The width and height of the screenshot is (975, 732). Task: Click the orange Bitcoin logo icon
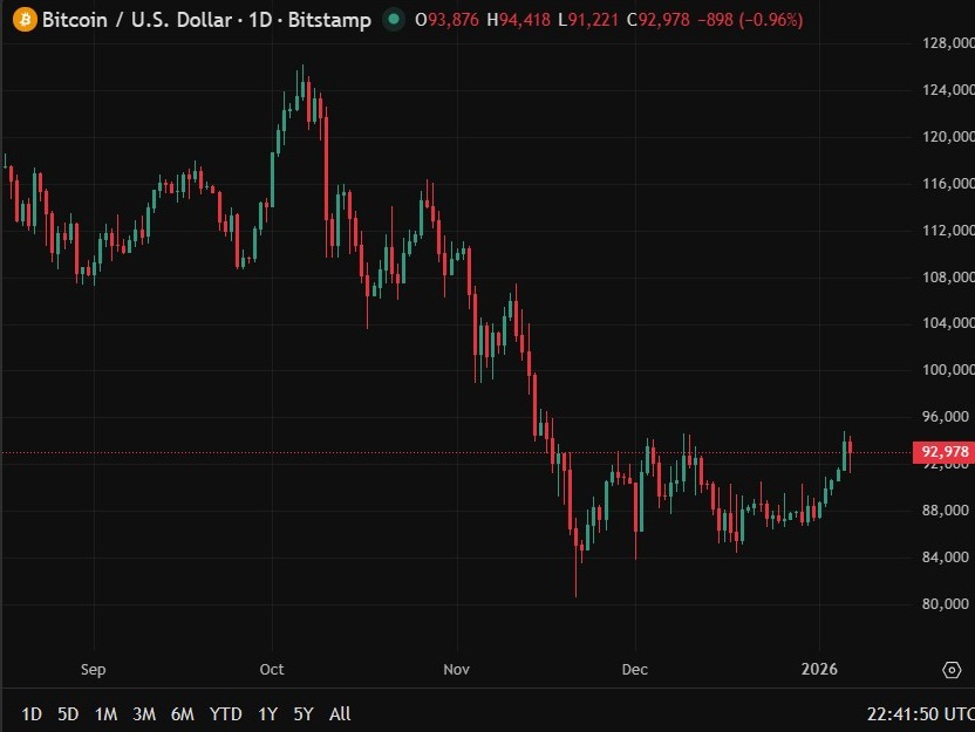pos(24,19)
